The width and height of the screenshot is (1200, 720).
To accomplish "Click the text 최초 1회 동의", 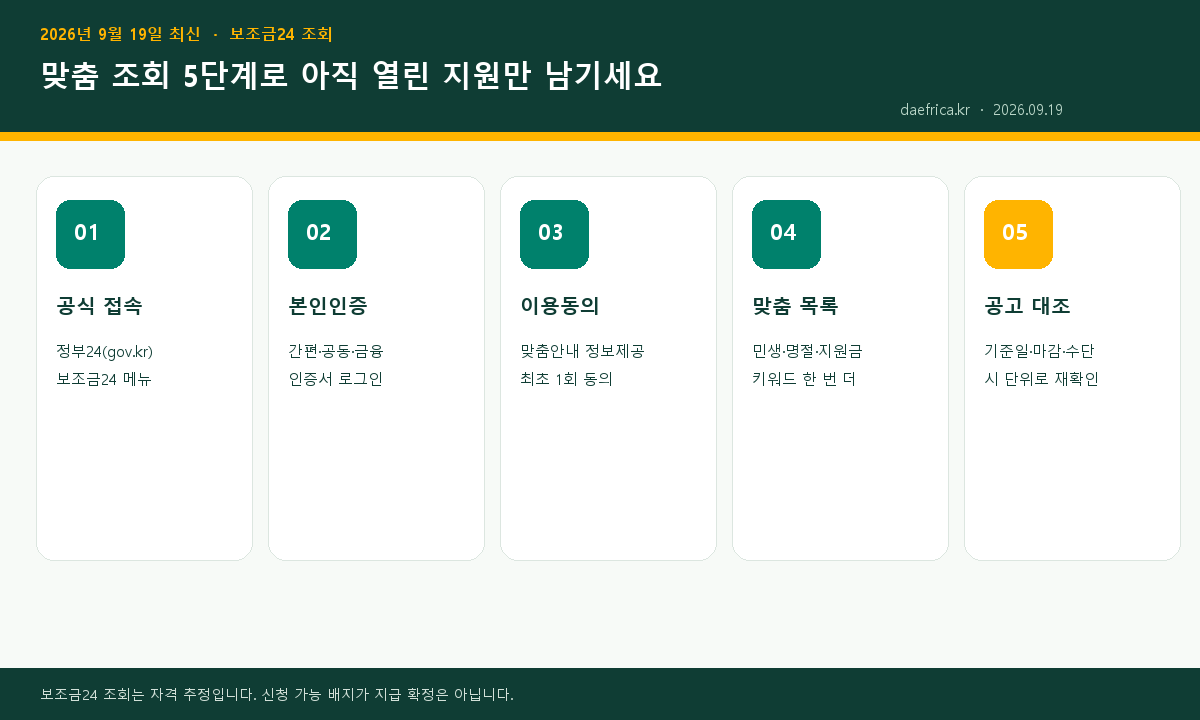I will coord(566,379).
